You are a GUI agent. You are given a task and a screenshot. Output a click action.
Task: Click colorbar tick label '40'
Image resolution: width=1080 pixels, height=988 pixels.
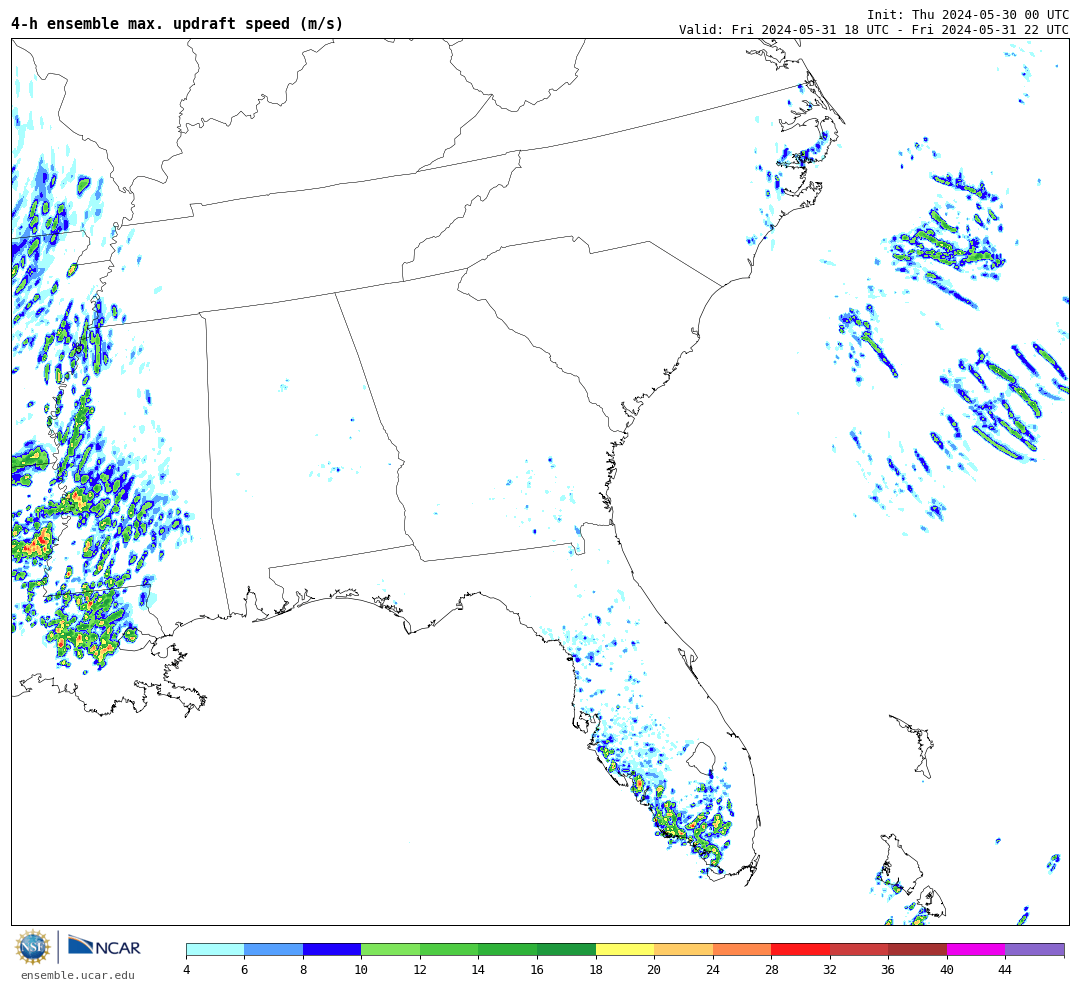[947, 970]
